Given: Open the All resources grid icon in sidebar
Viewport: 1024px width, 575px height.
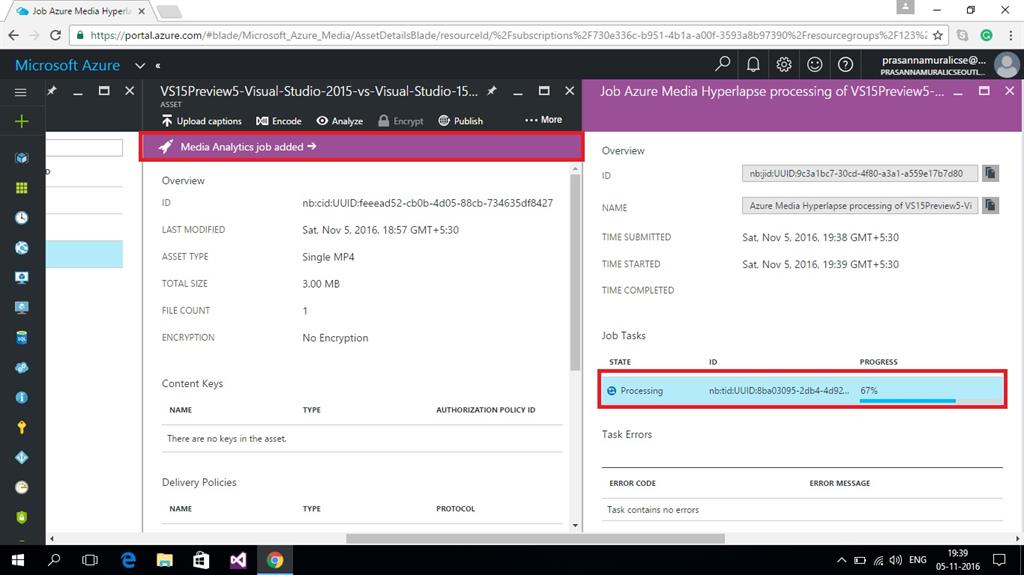Looking at the screenshot, I should coord(22,188).
